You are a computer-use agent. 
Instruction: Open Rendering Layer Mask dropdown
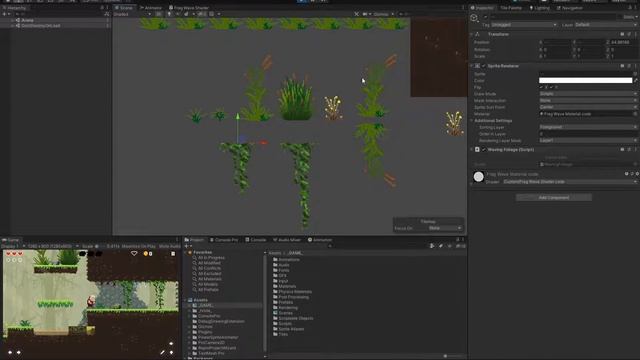(588, 140)
